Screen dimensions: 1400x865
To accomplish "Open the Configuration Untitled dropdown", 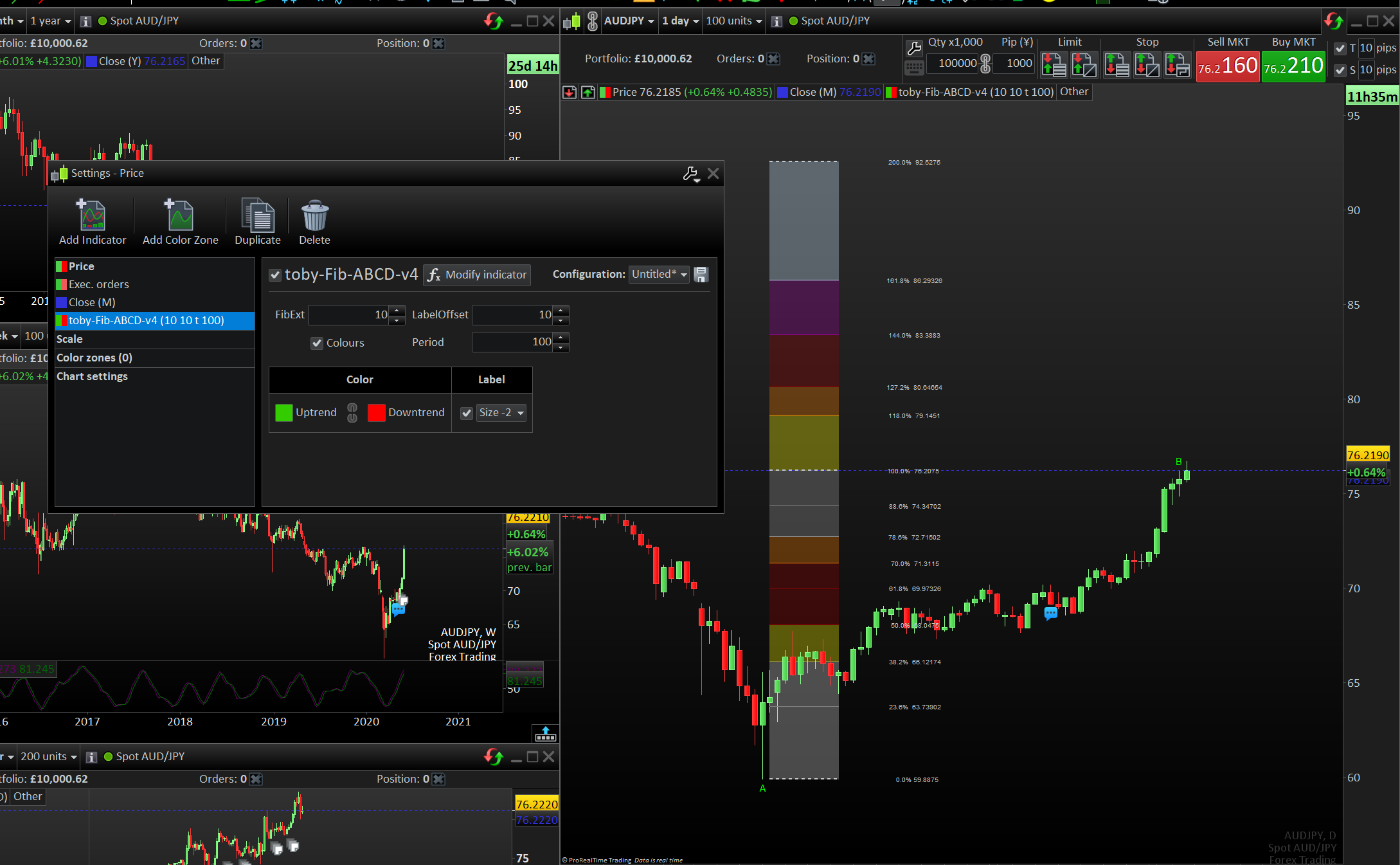I will tap(659, 275).
